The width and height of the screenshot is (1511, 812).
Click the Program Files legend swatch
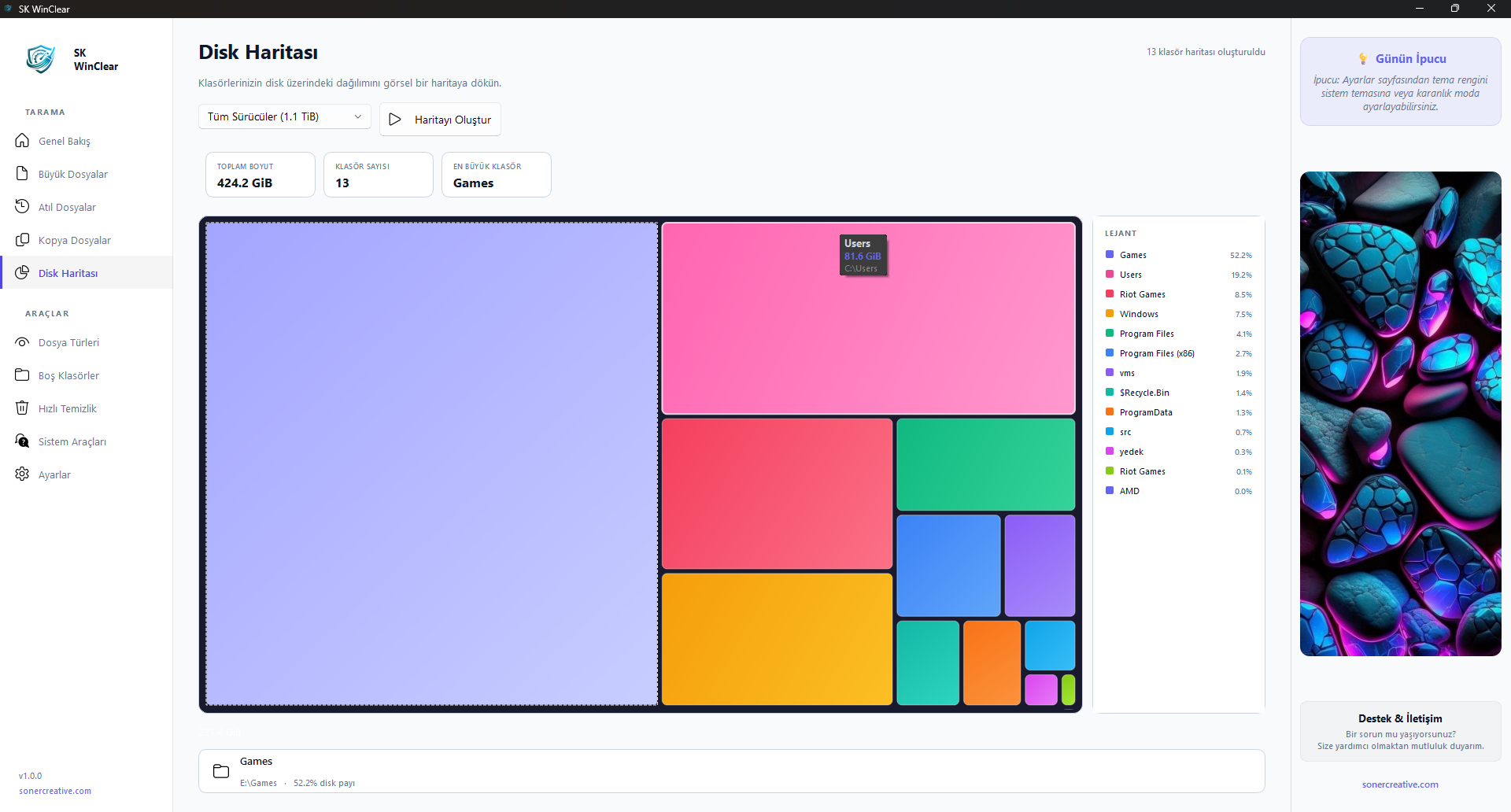pyautogui.click(x=1110, y=334)
